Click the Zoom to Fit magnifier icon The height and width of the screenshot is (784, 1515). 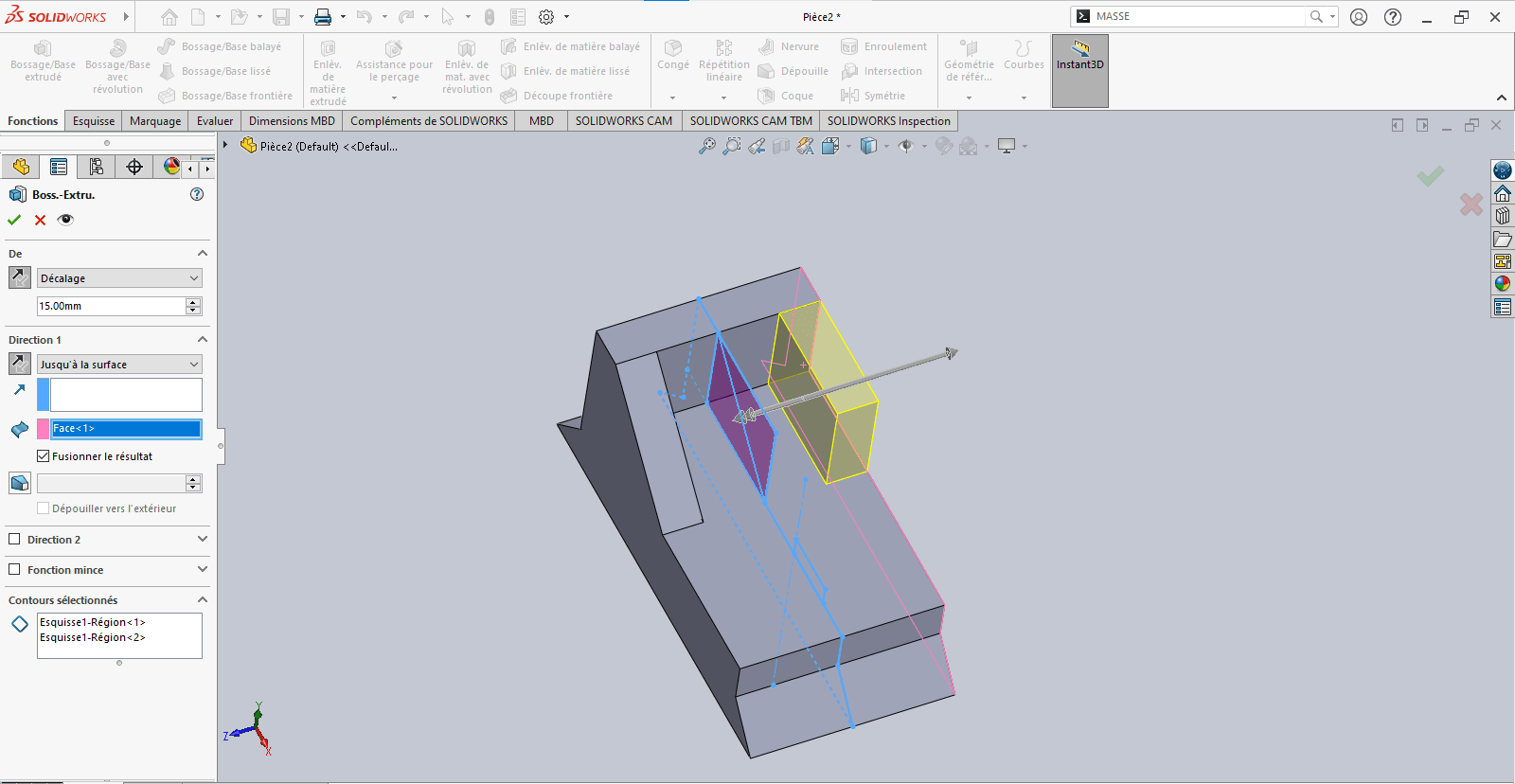pyautogui.click(x=706, y=146)
